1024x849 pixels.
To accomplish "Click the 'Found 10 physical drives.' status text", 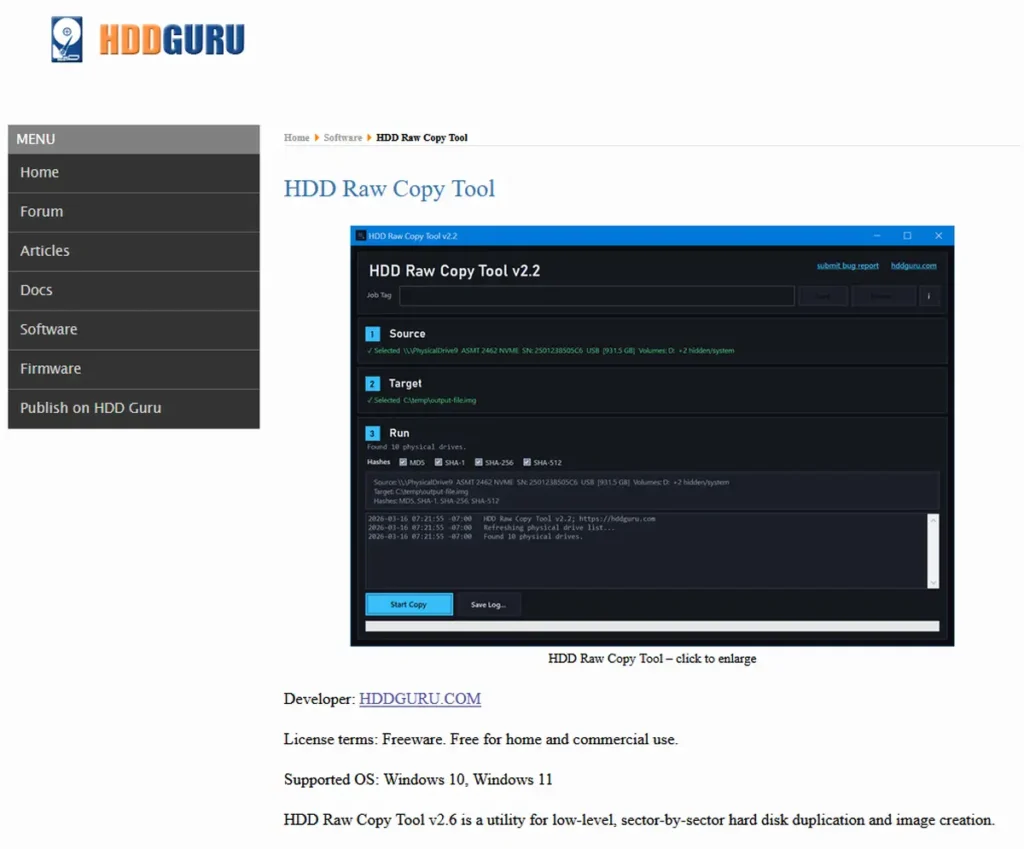I will (x=415, y=447).
